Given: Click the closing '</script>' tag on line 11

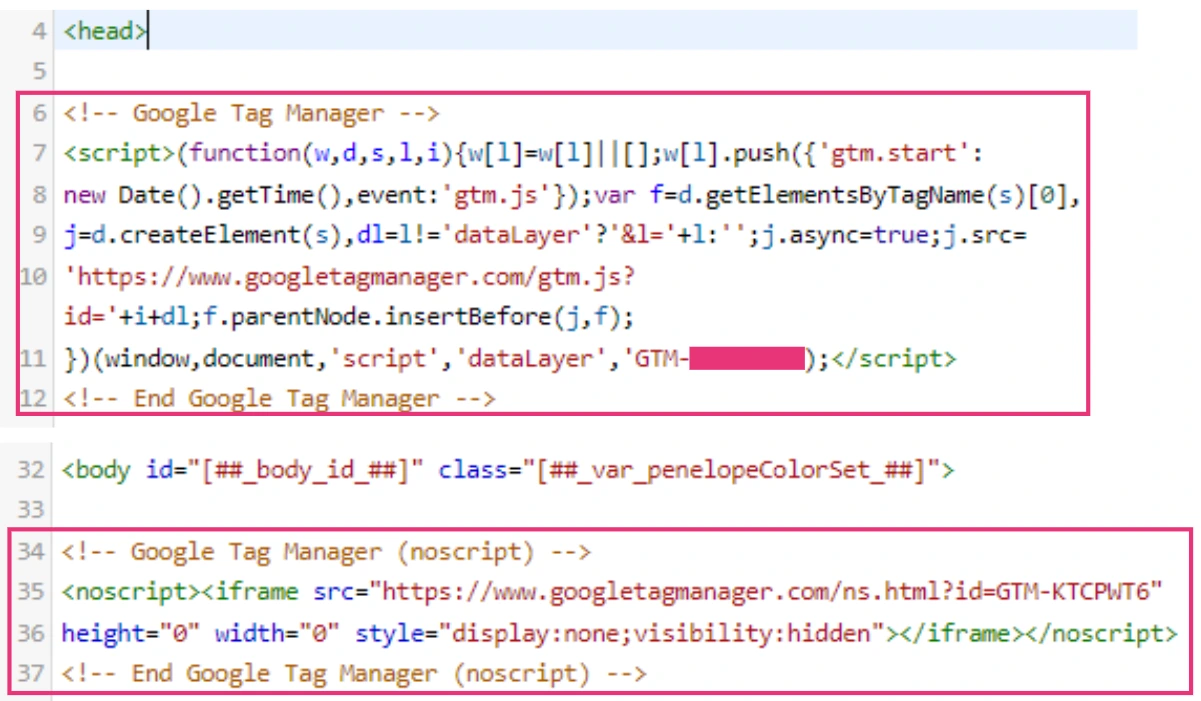Looking at the screenshot, I should click(x=893, y=358).
